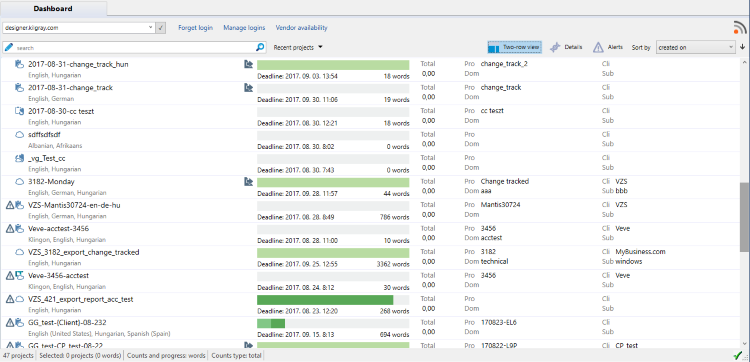Click the Forget login link
The image size is (750, 362).
click(x=195, y=28)
